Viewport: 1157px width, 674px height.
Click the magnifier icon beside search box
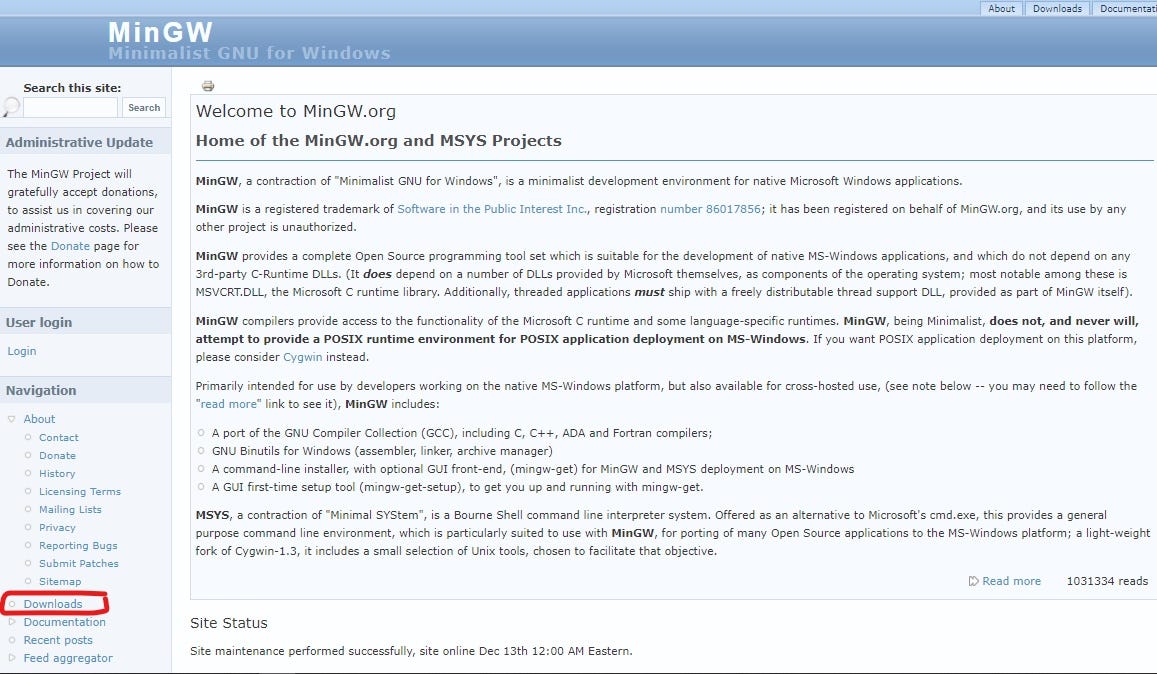10,107
